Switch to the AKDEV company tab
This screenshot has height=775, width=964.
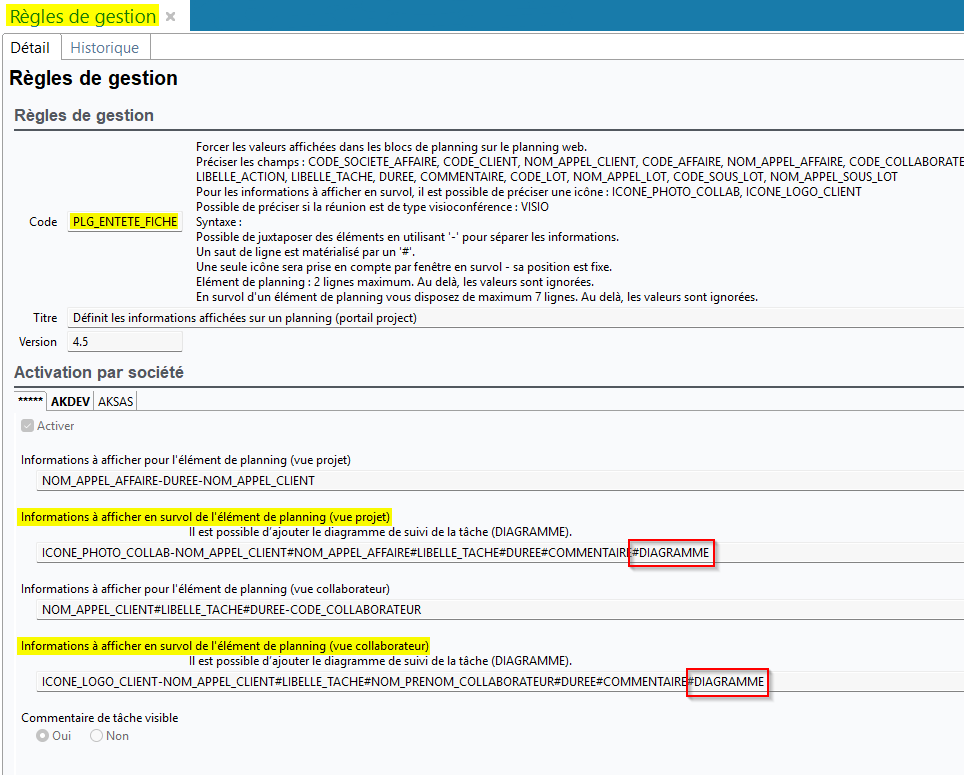point(71,401)
